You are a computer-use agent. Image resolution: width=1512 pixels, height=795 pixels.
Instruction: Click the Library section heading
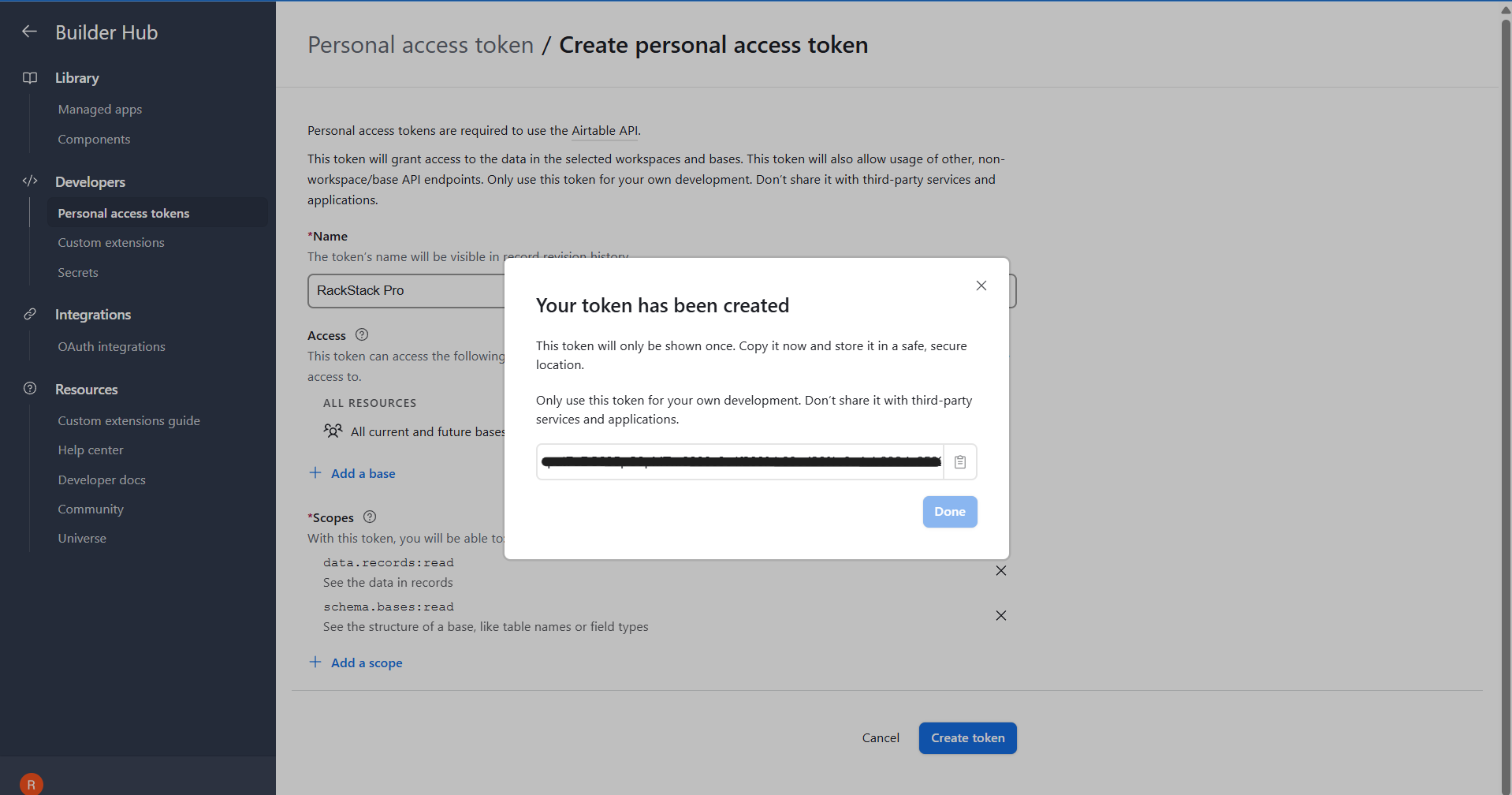click(x=77, y=78)
